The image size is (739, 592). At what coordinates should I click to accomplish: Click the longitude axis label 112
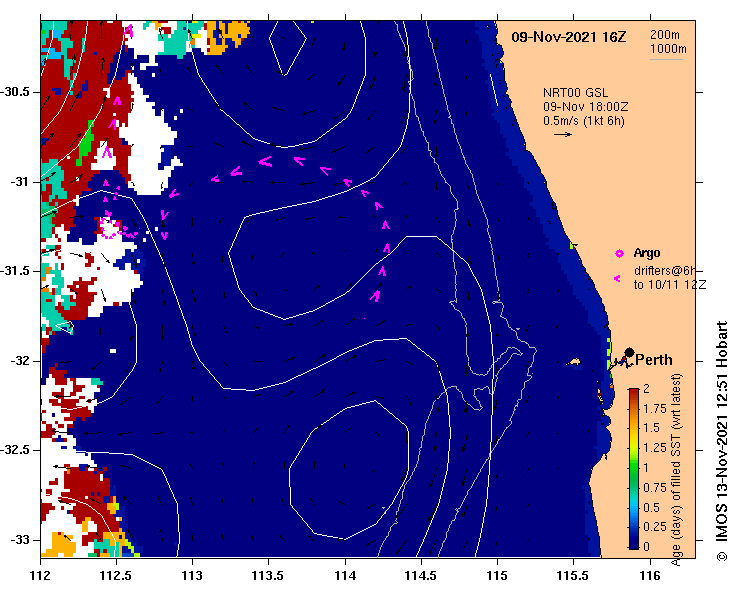click(41, 576)
